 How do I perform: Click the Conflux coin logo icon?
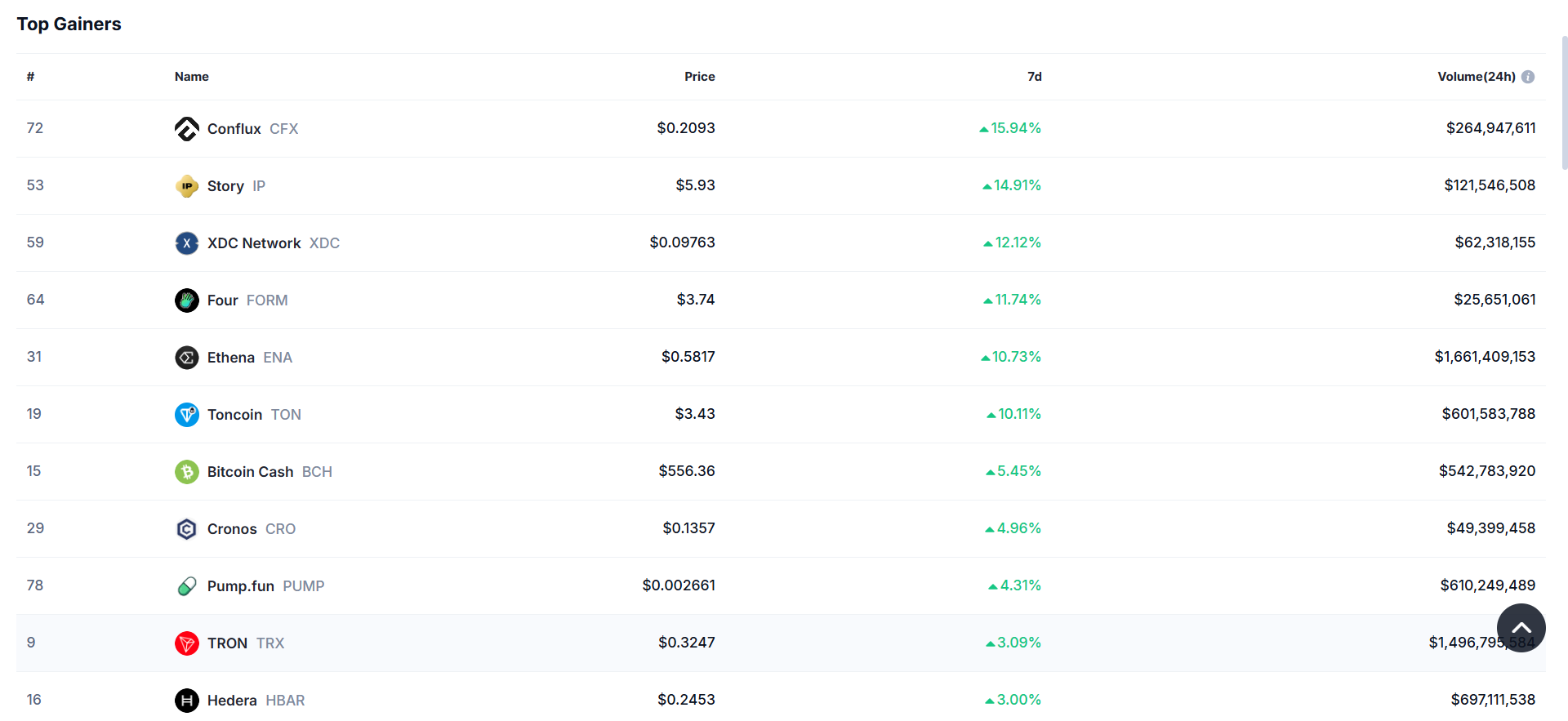tap(186, 129)
